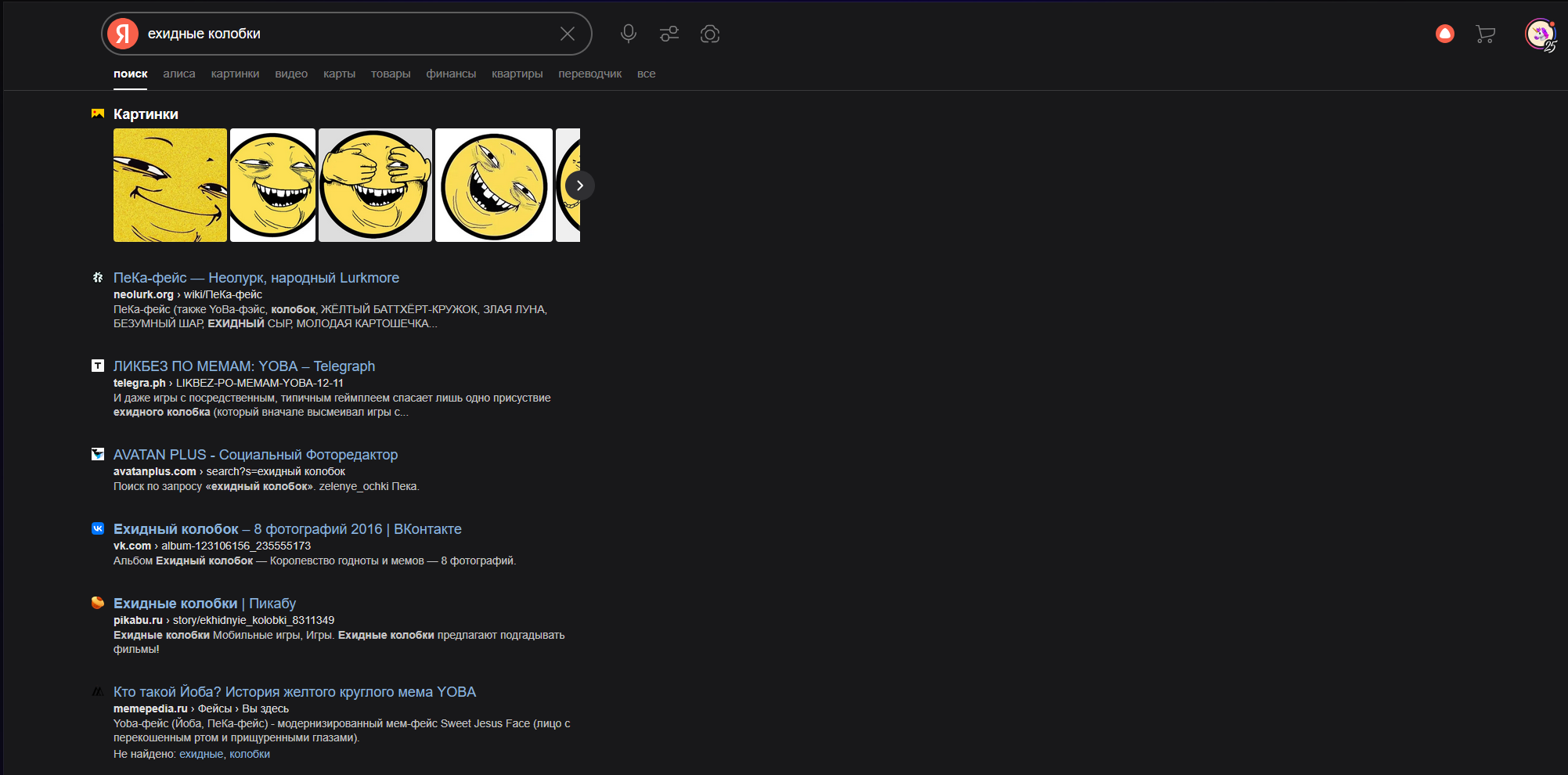
Task: Open Ехидные колобки Пикабу result
Action: click(x=204, y=604)
